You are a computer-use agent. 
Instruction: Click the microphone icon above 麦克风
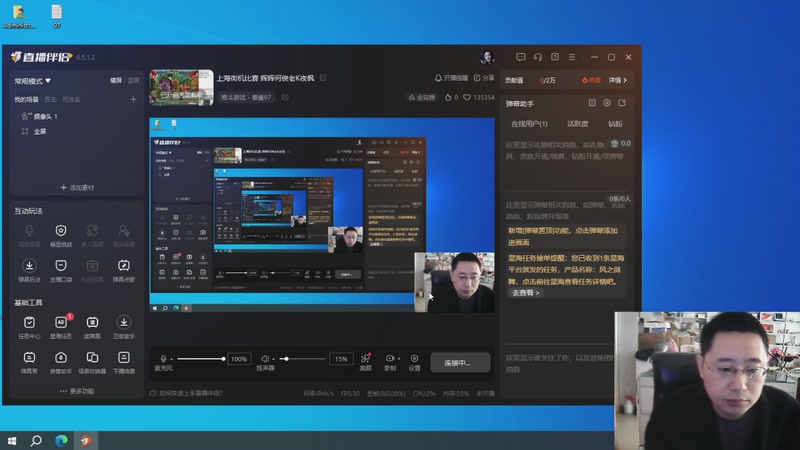tap(163, 359)
